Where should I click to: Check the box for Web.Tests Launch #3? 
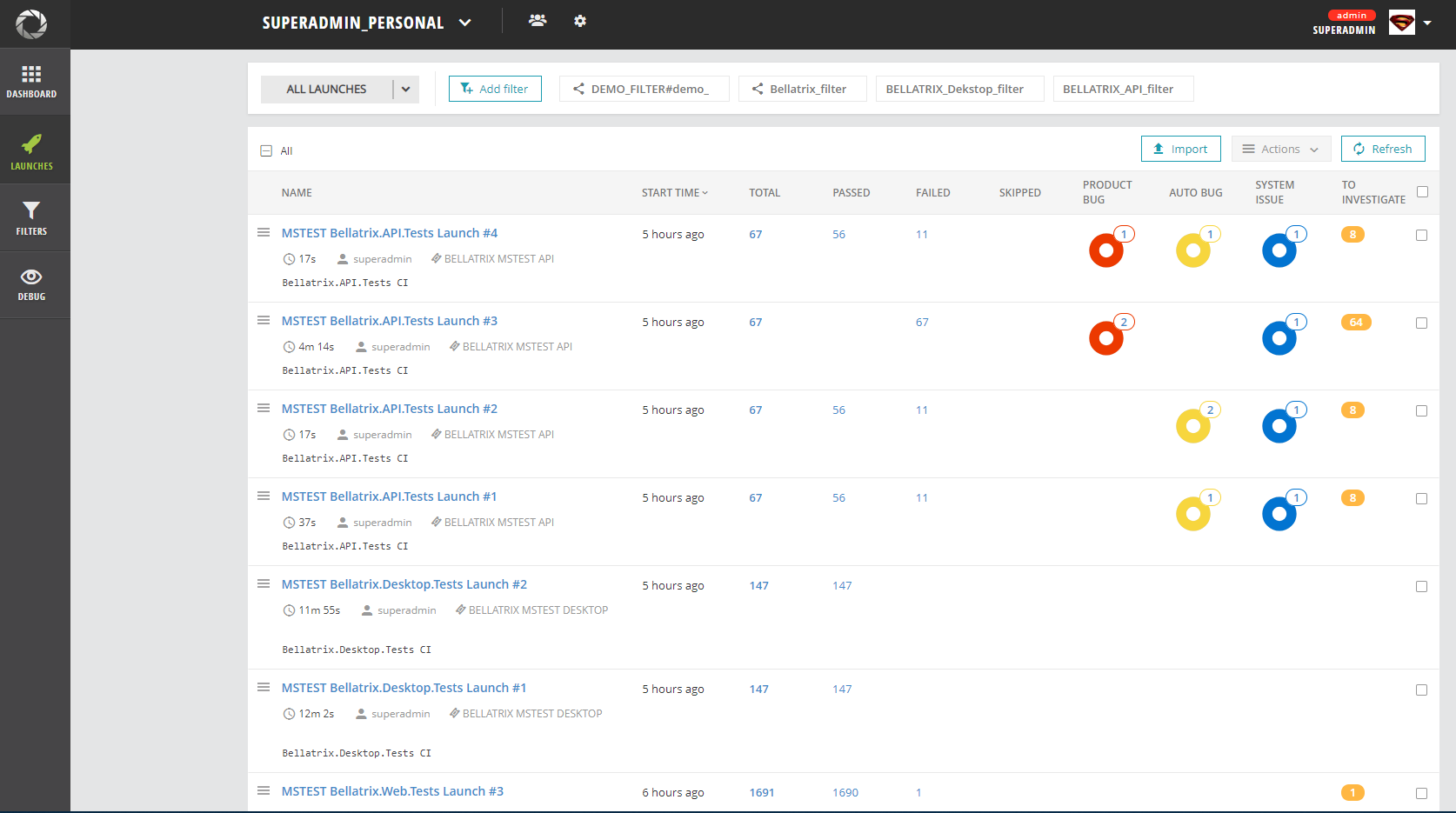click(x=1421, y=793)
